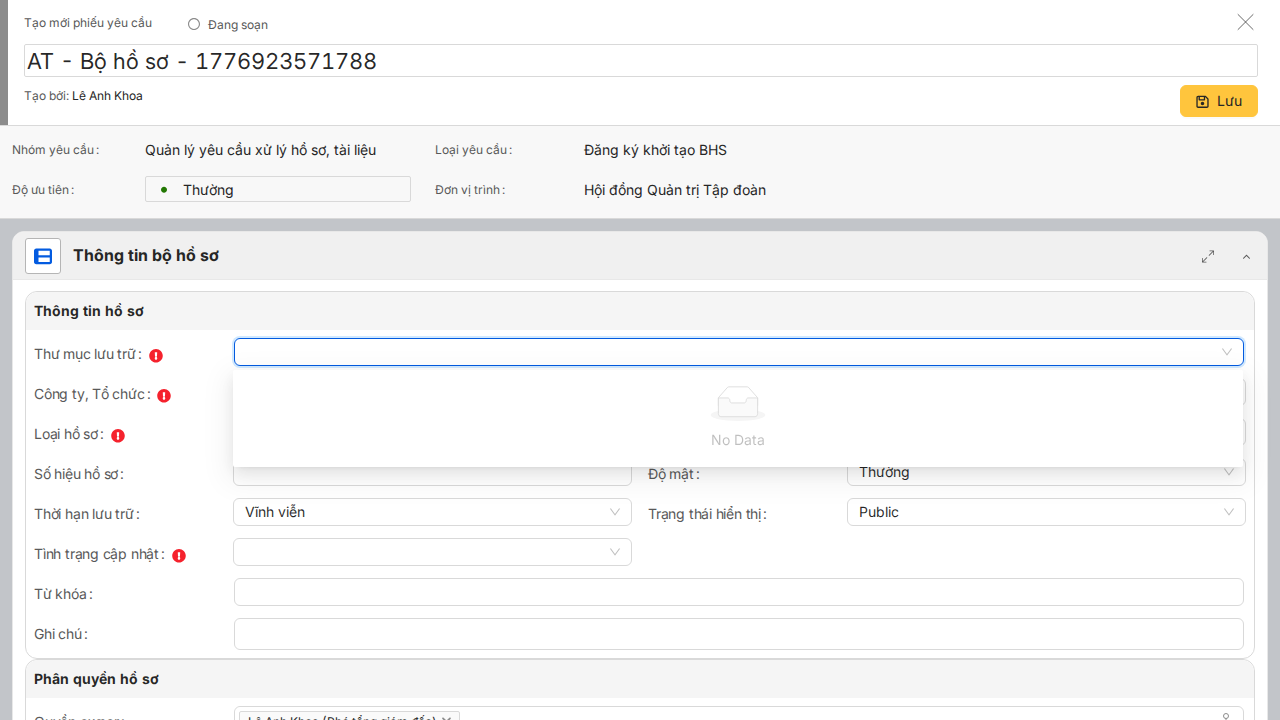
Task: Click the Từ khóa input field
Action: click(738, 592)
